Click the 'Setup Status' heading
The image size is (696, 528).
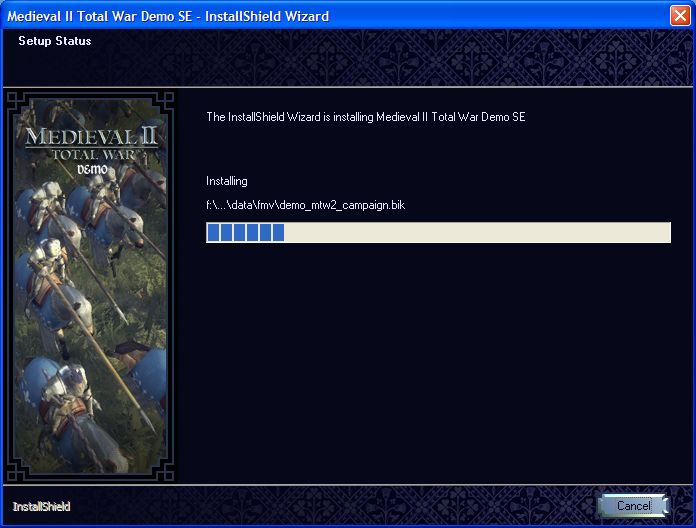[55, 41]
